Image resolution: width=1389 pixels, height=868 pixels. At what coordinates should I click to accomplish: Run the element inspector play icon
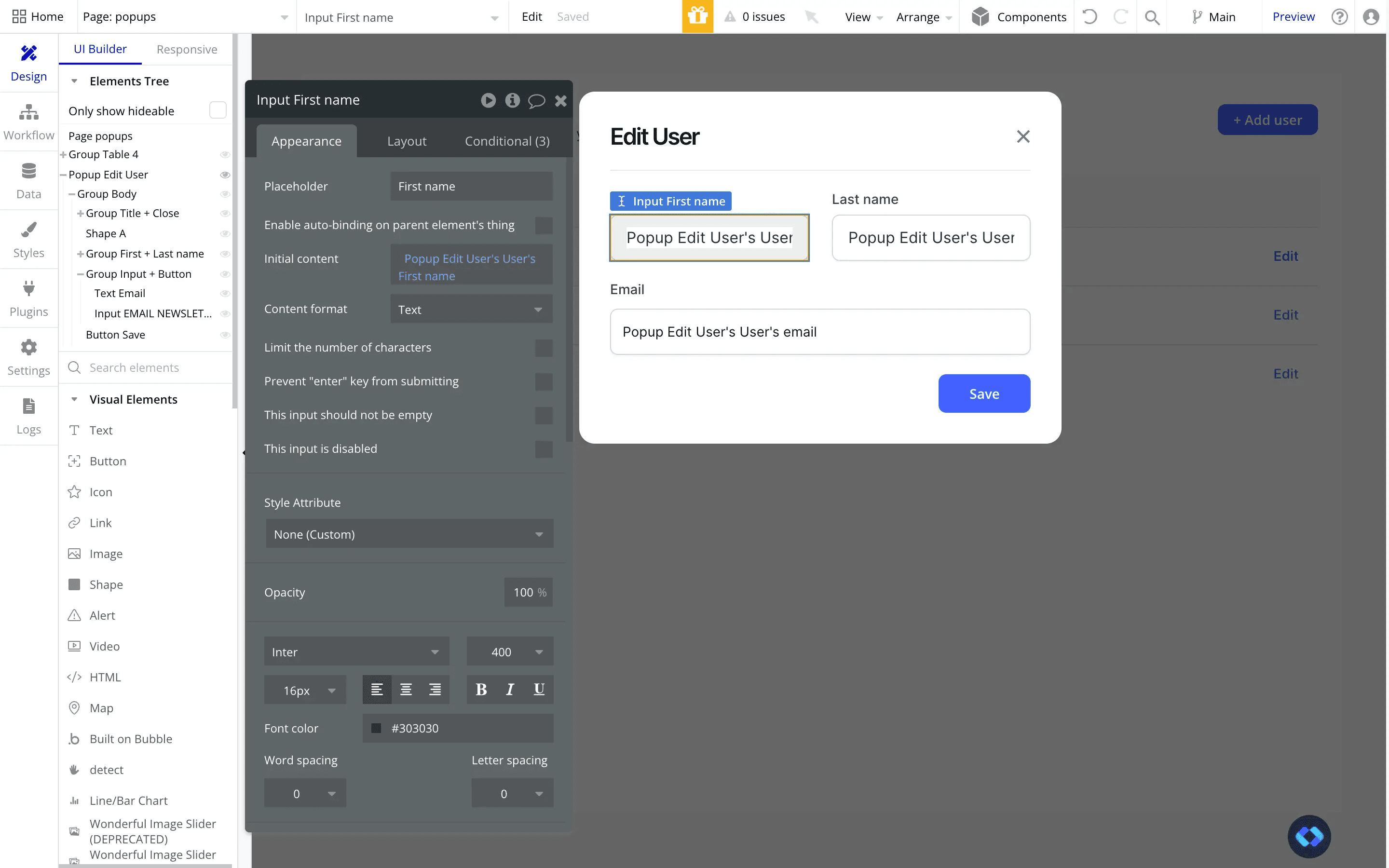click(488, 100)
